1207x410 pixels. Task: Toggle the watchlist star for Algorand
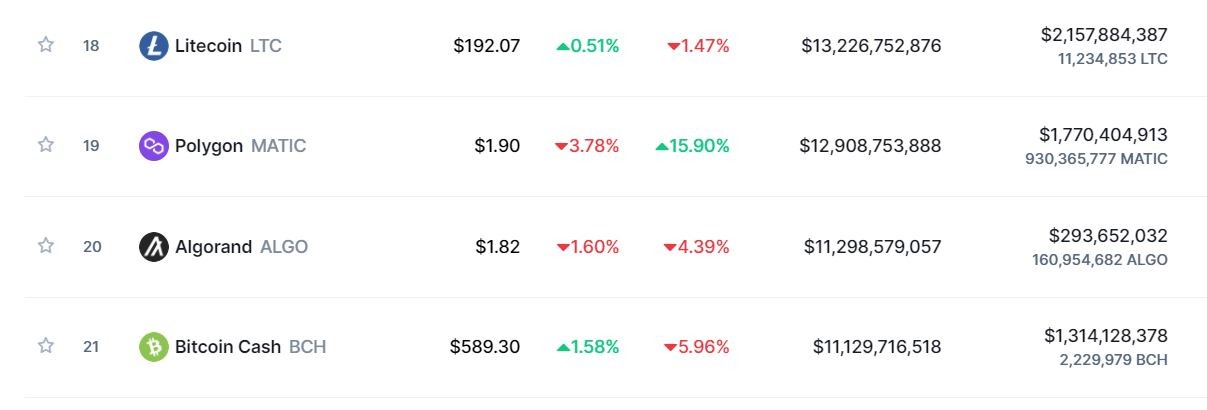click(45, 246)
